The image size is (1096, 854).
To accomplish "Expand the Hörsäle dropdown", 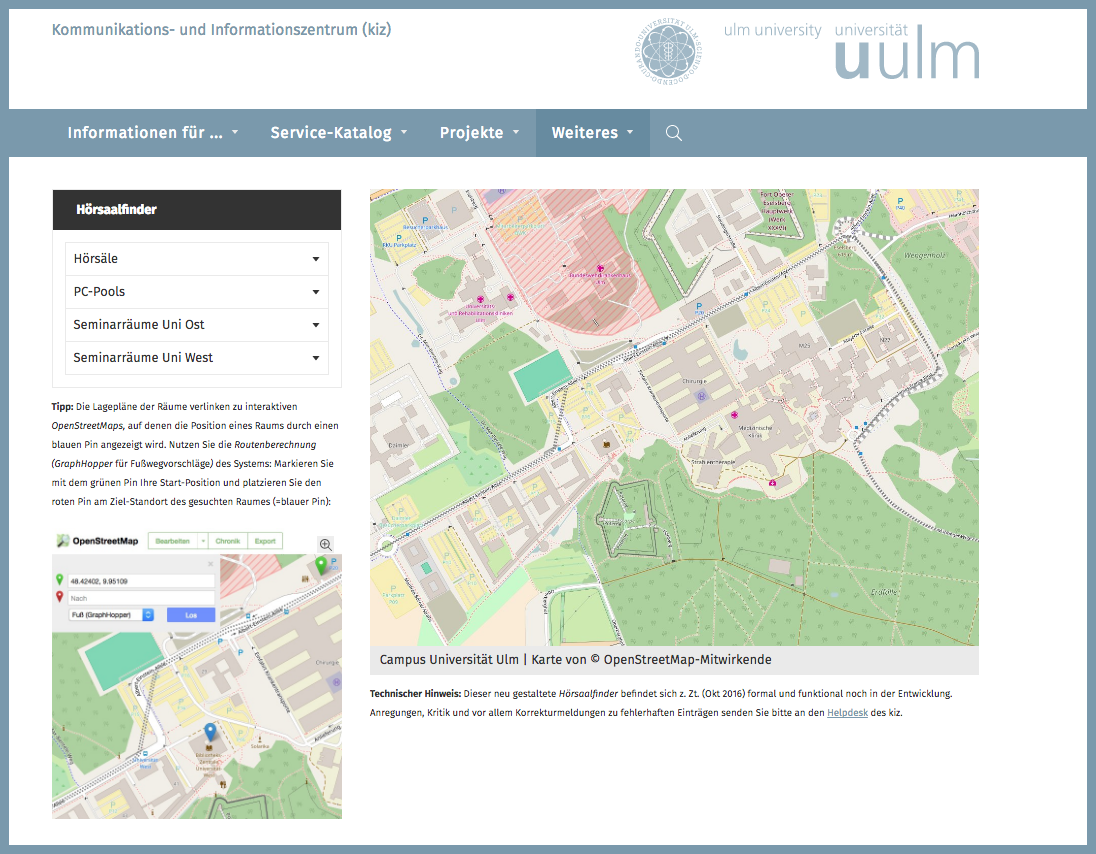I will tap(197, 259).
